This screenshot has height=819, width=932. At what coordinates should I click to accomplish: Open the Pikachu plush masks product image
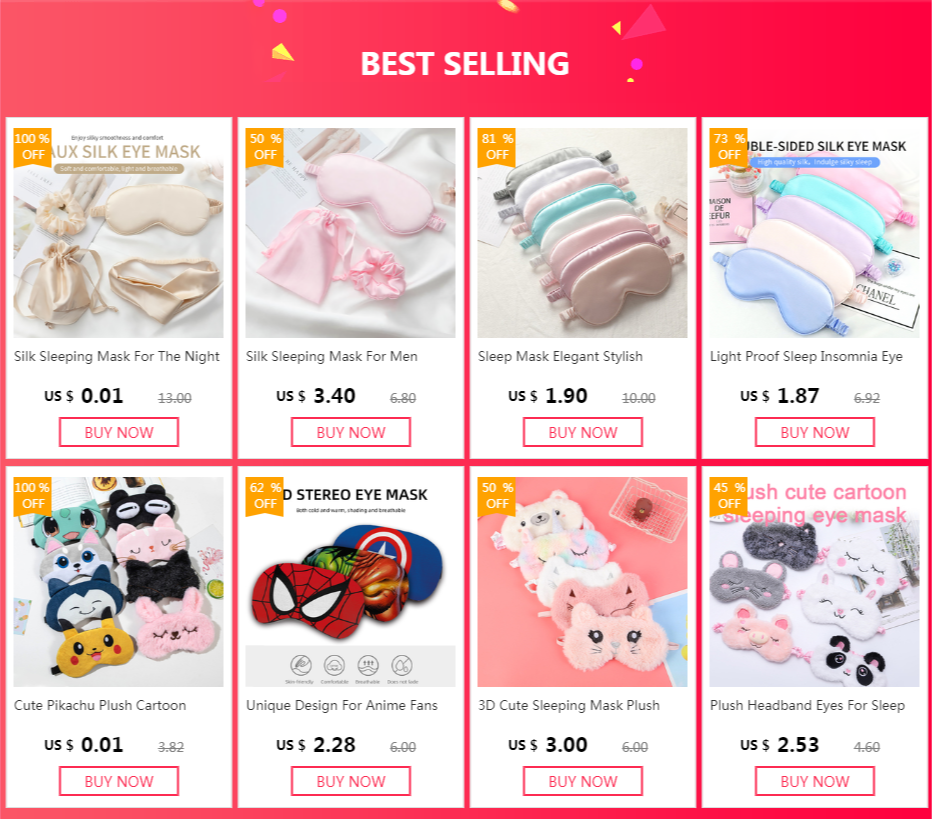[x=119, y=582]
